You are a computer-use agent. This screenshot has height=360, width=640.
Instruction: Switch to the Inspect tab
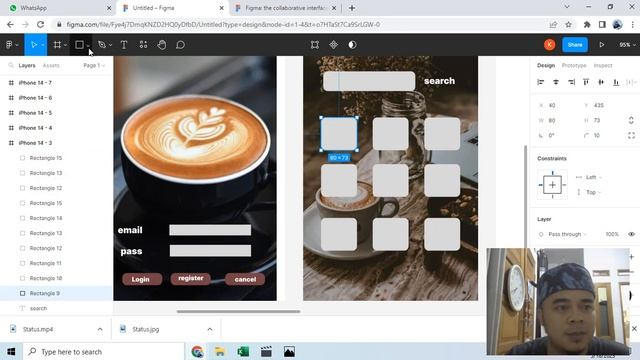(603, 65)
